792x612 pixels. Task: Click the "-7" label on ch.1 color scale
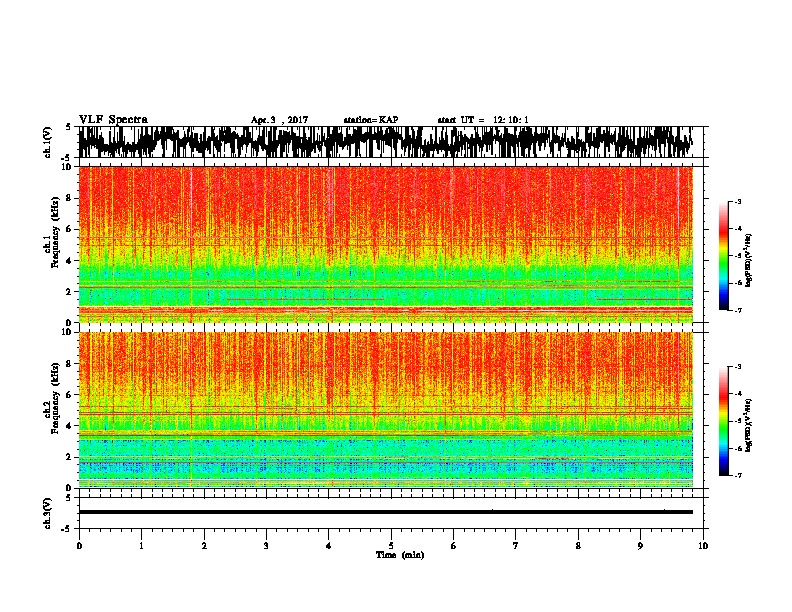coord(738,310)
